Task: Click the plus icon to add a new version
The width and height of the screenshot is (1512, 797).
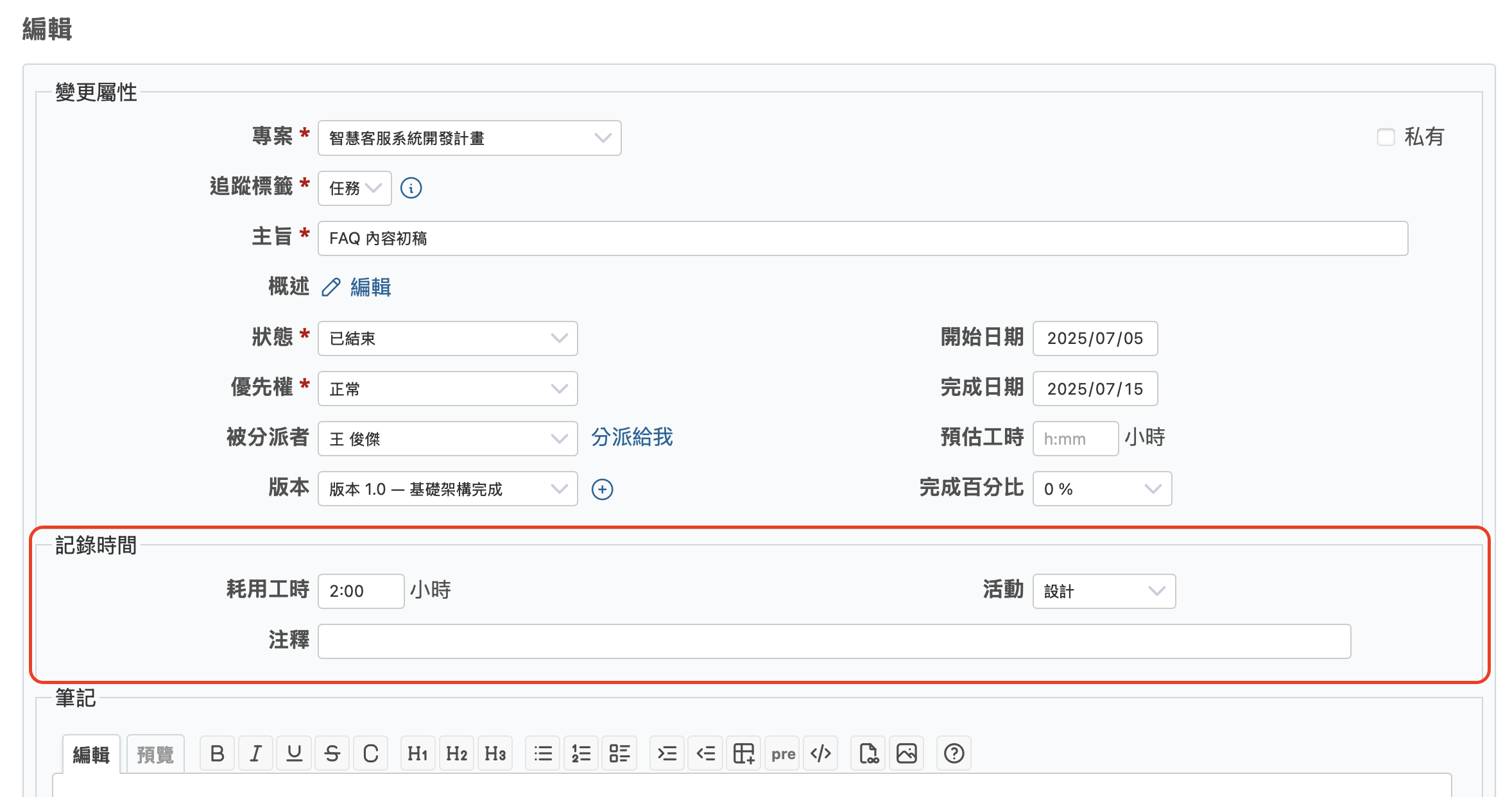Action: click(602, 489)
